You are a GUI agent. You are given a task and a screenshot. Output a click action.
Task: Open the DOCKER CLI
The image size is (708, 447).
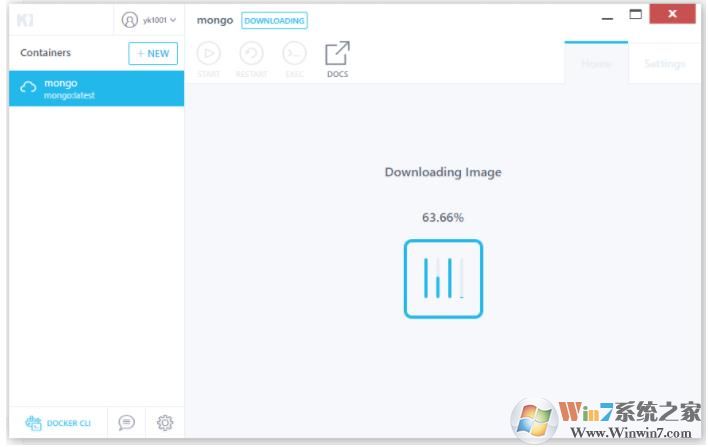coord(58,423)
